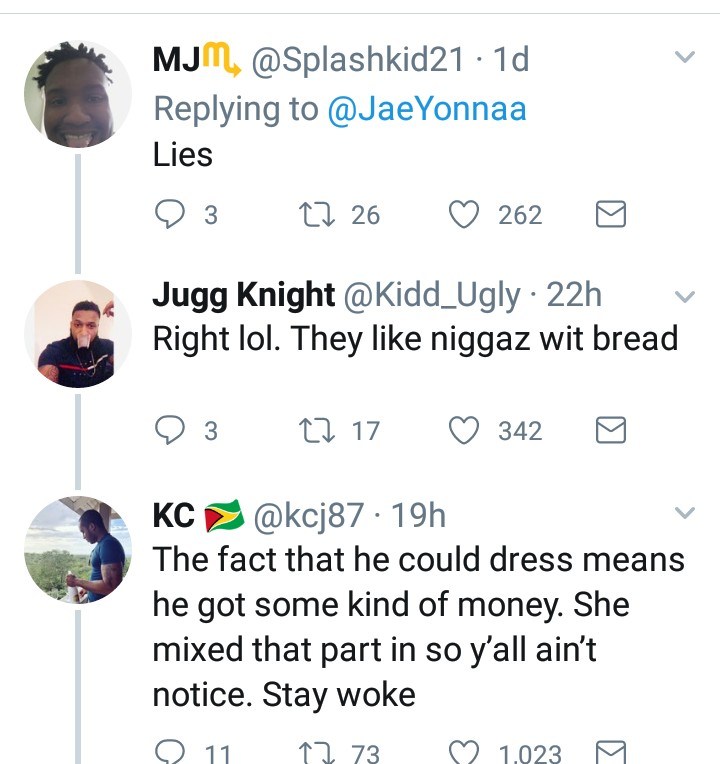
Task: Reply to KC's "Stay woke" tweet
Action: 173,752
